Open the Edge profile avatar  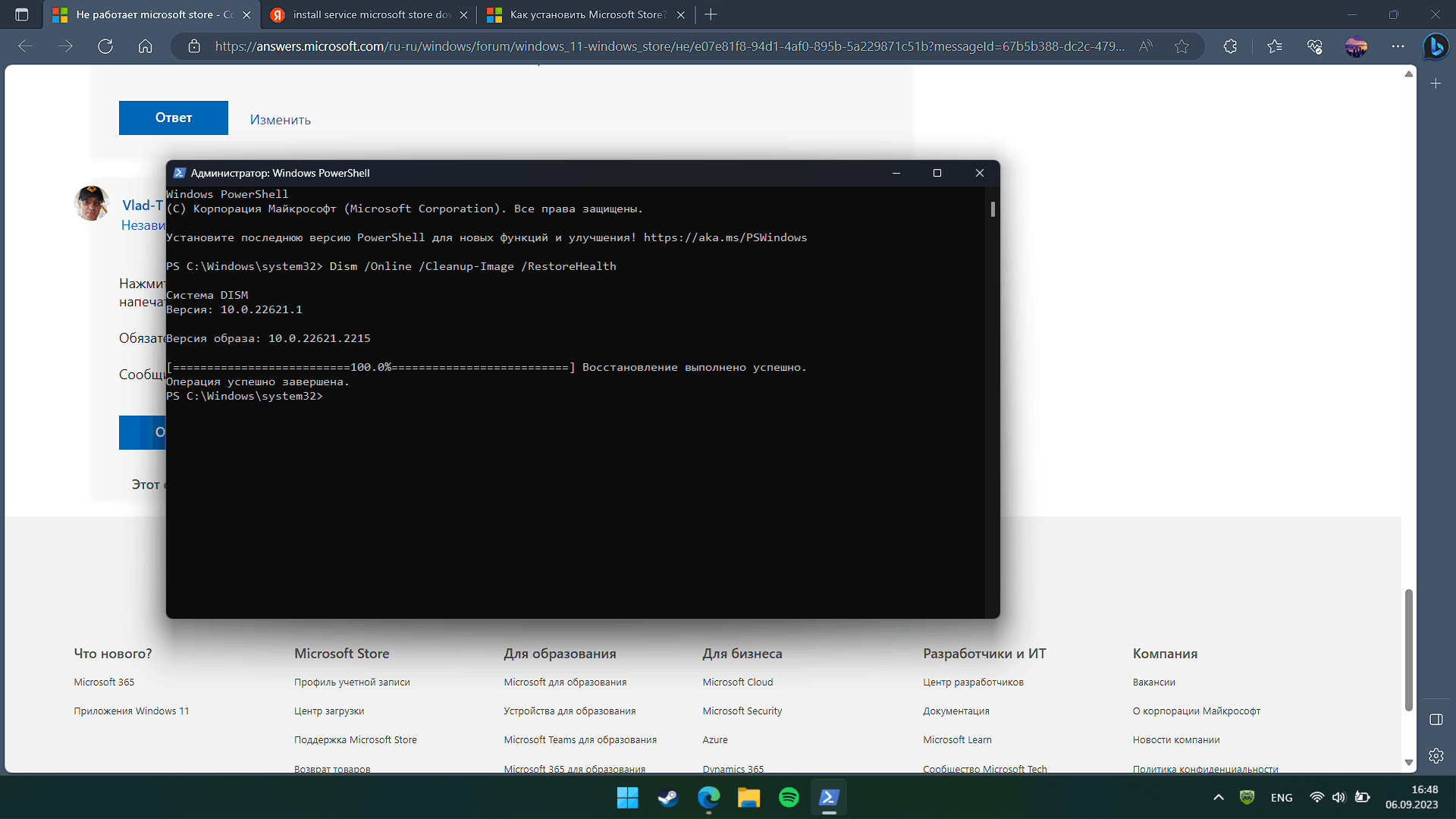click(1356, 46)
